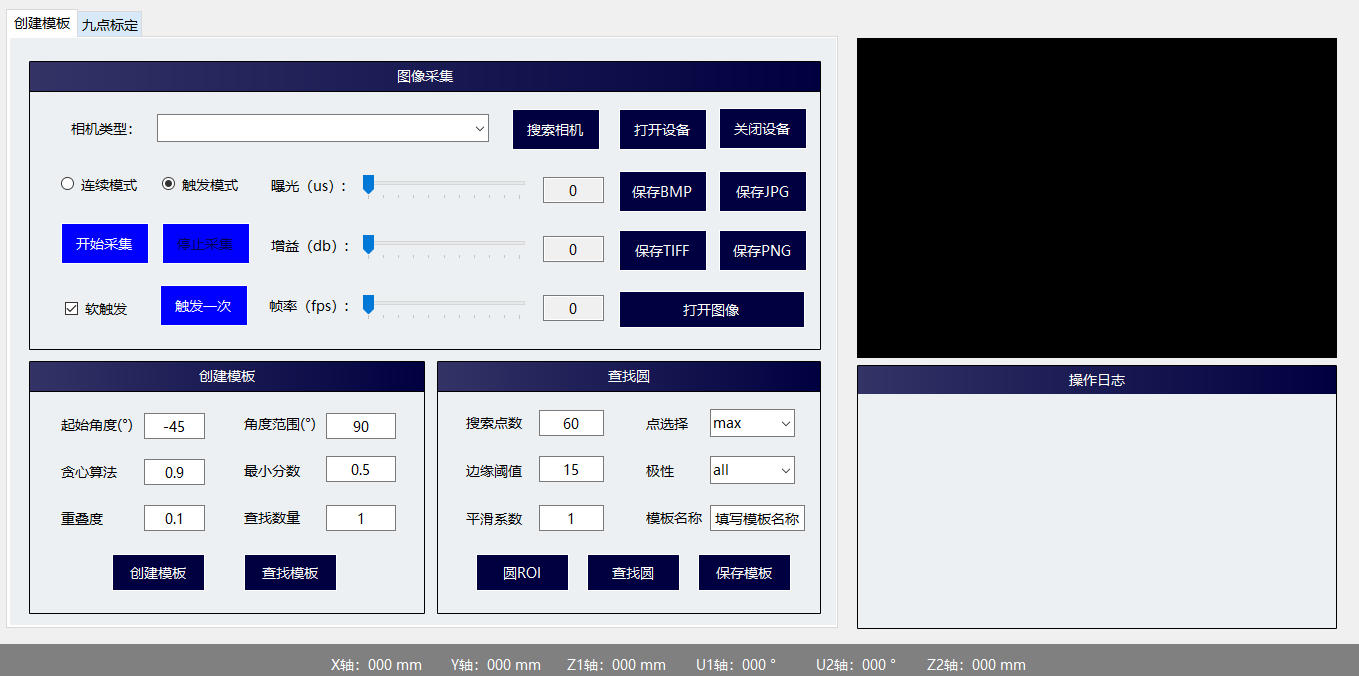Screen dimensions: 1359x676
Task: Click 查找圆 to find circles
Action: tap(633, 572)
